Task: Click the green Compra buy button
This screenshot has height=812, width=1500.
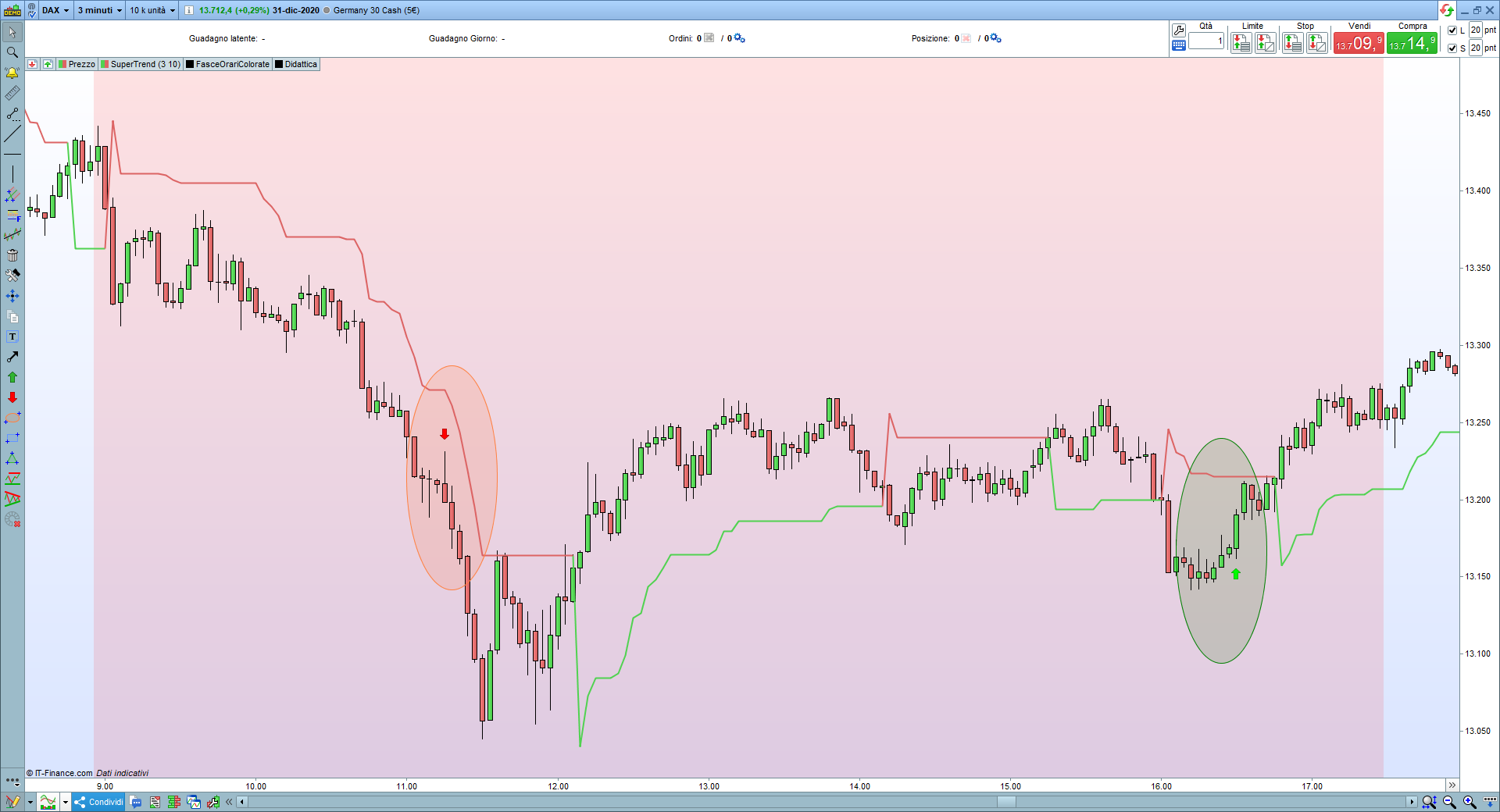Action: point(1412,43)
